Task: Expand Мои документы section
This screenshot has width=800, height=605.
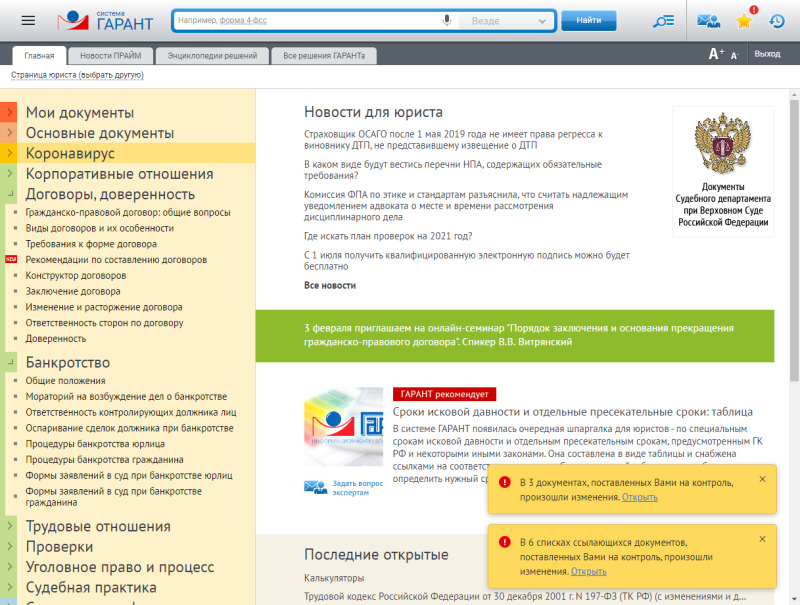Action: (9, 112)
